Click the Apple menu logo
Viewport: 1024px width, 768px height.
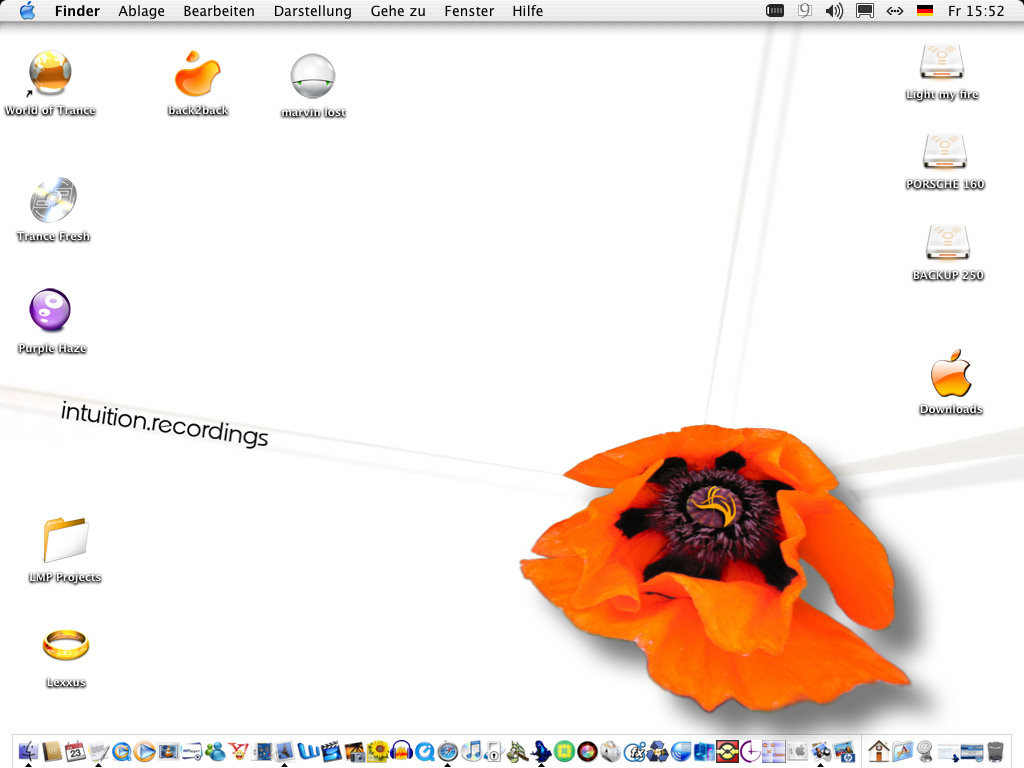coord(27,11)
